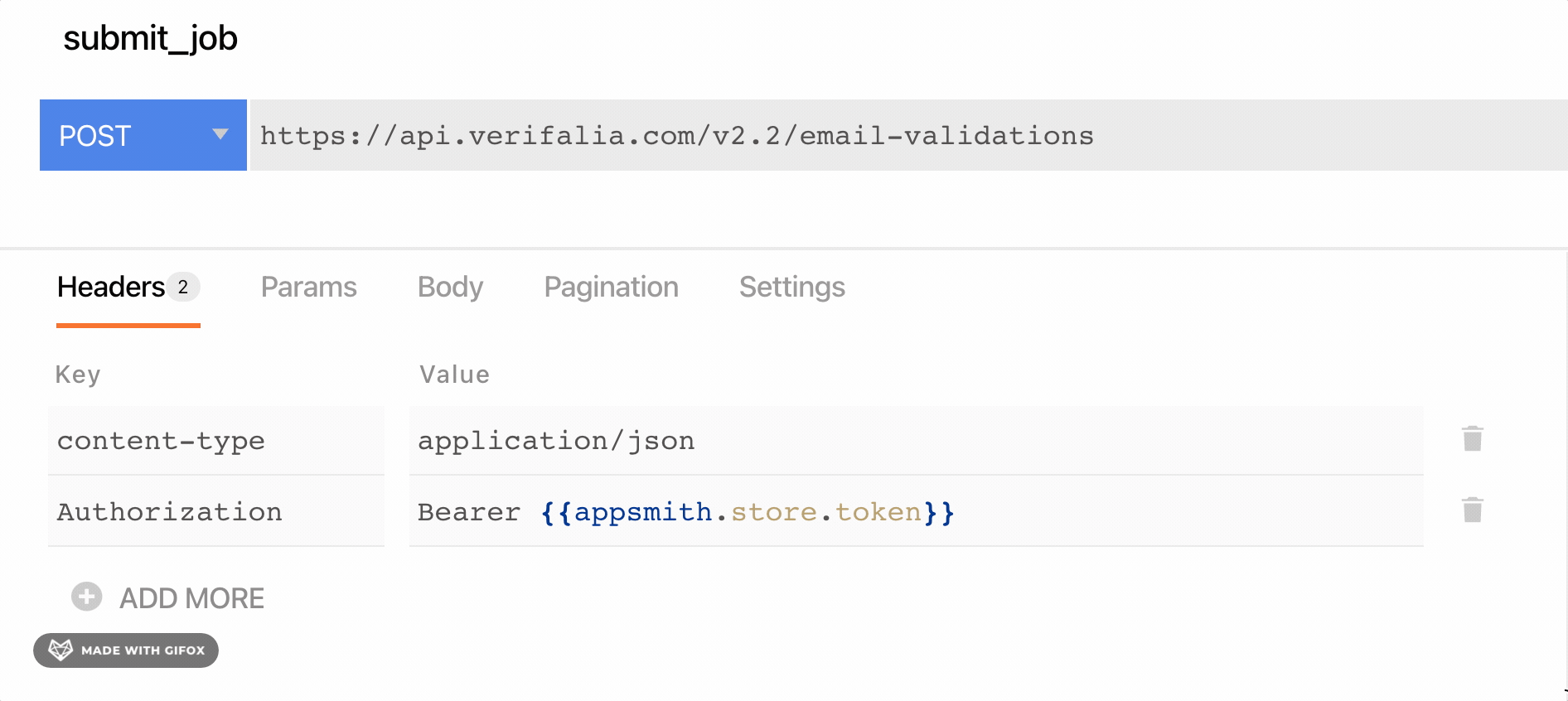The image size is (1568, 701).
Task: Click the arrow next to POST
Action: tap(220, 134)
